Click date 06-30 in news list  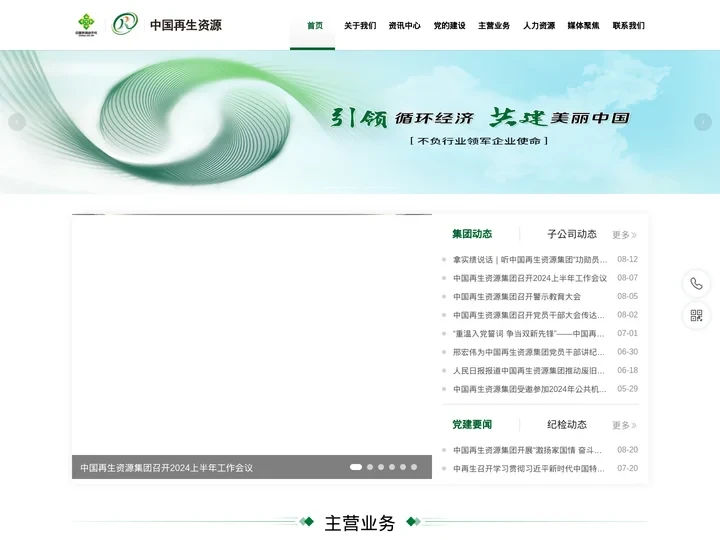(627, 352)
